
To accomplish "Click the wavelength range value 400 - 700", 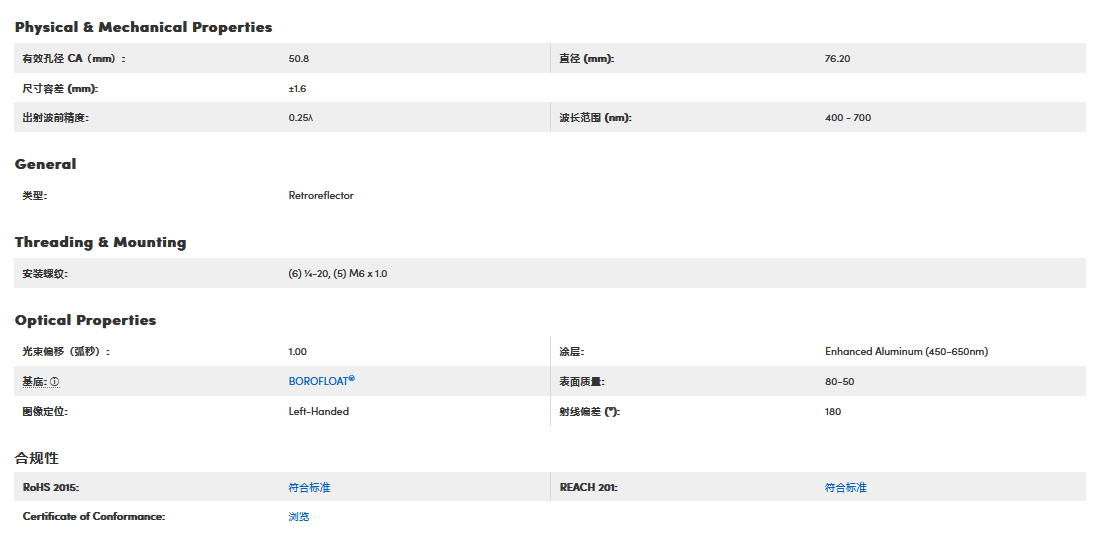I will (847, 118).
